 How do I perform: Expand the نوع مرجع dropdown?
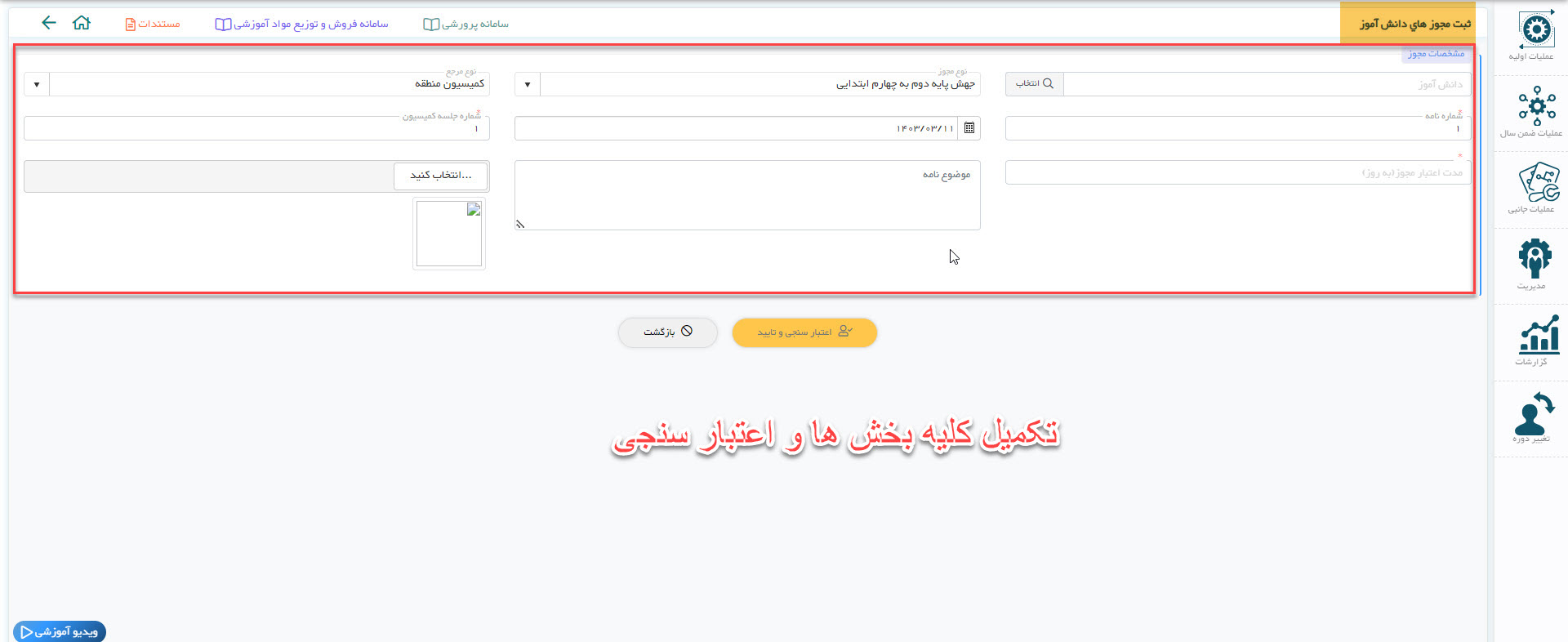pyautogui.click(x=37, y=84)
